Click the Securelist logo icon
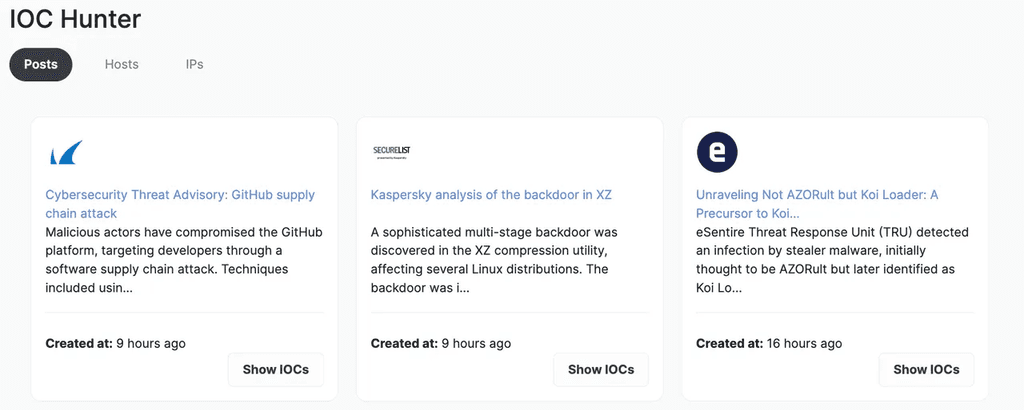 (x=391, y=152)
